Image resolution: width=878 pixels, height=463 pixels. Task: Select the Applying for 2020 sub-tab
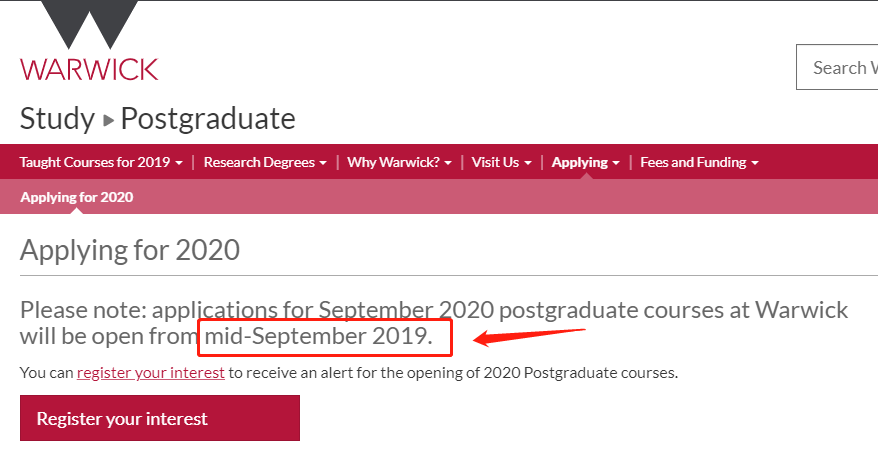(x=77, y=197)
